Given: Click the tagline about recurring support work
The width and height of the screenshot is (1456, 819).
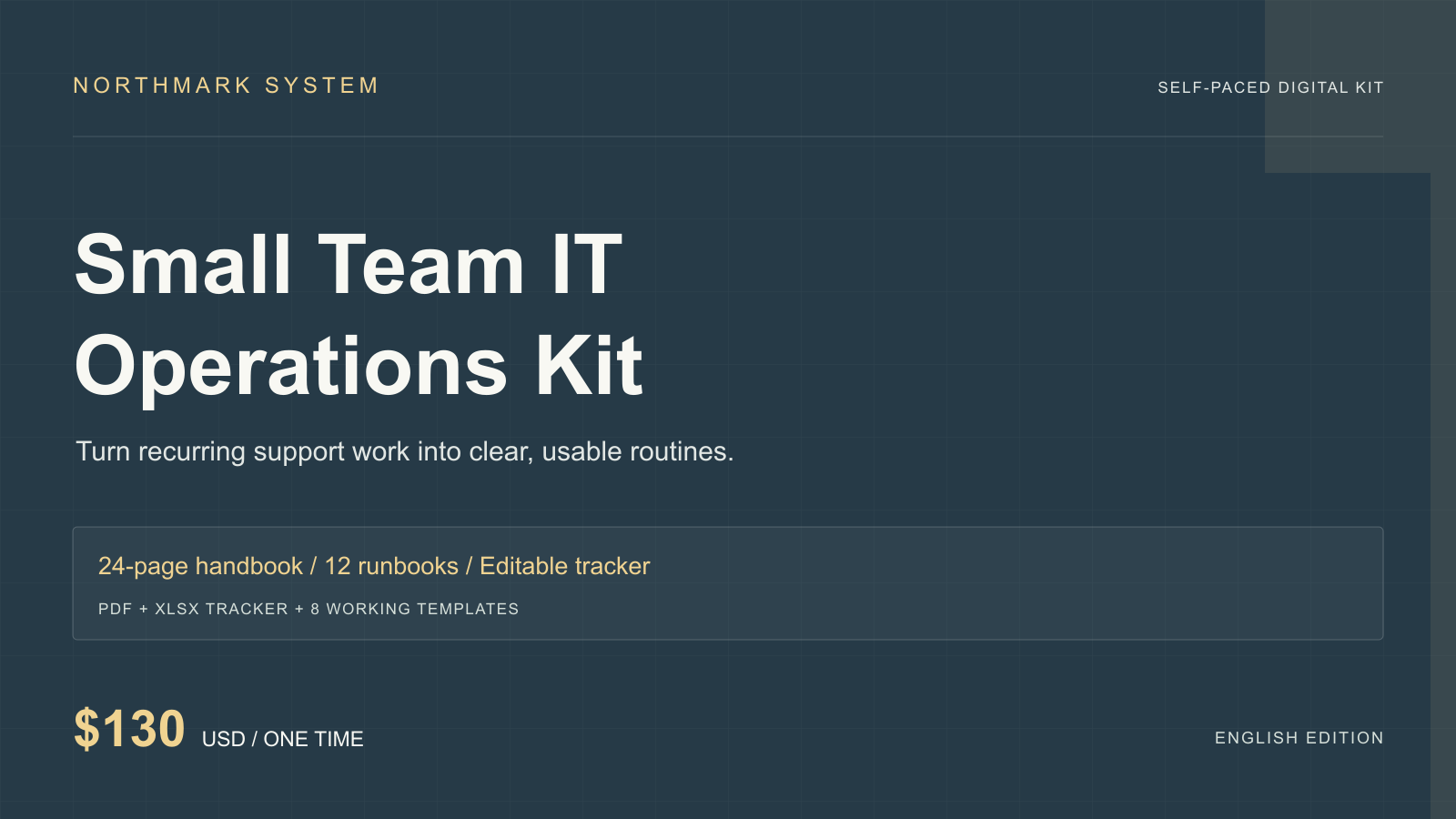Looking at the screenshot, I should [405, 451].
